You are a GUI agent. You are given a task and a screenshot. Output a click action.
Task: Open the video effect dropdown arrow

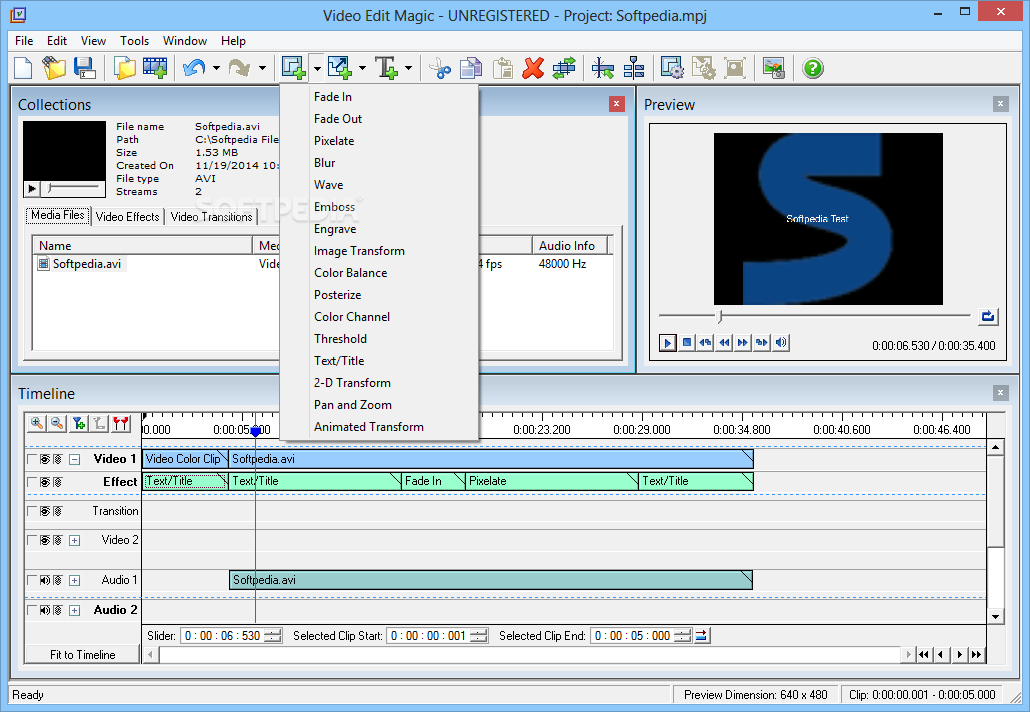pos(317,68)
